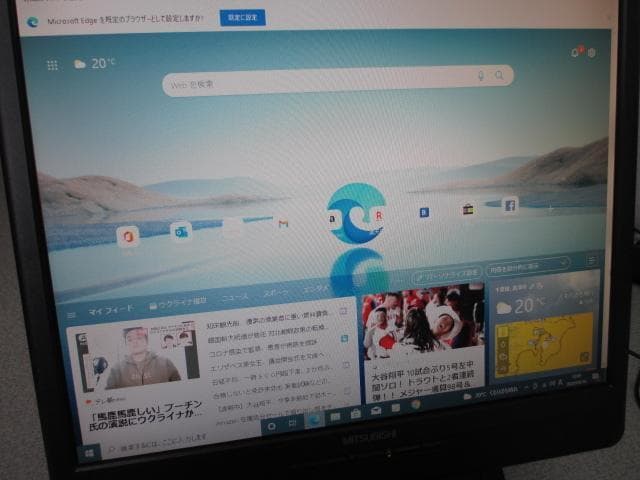Expand the content display dropdown above the feed
Image resolution: width=640 pixels, height=480 pixels.
528,267
